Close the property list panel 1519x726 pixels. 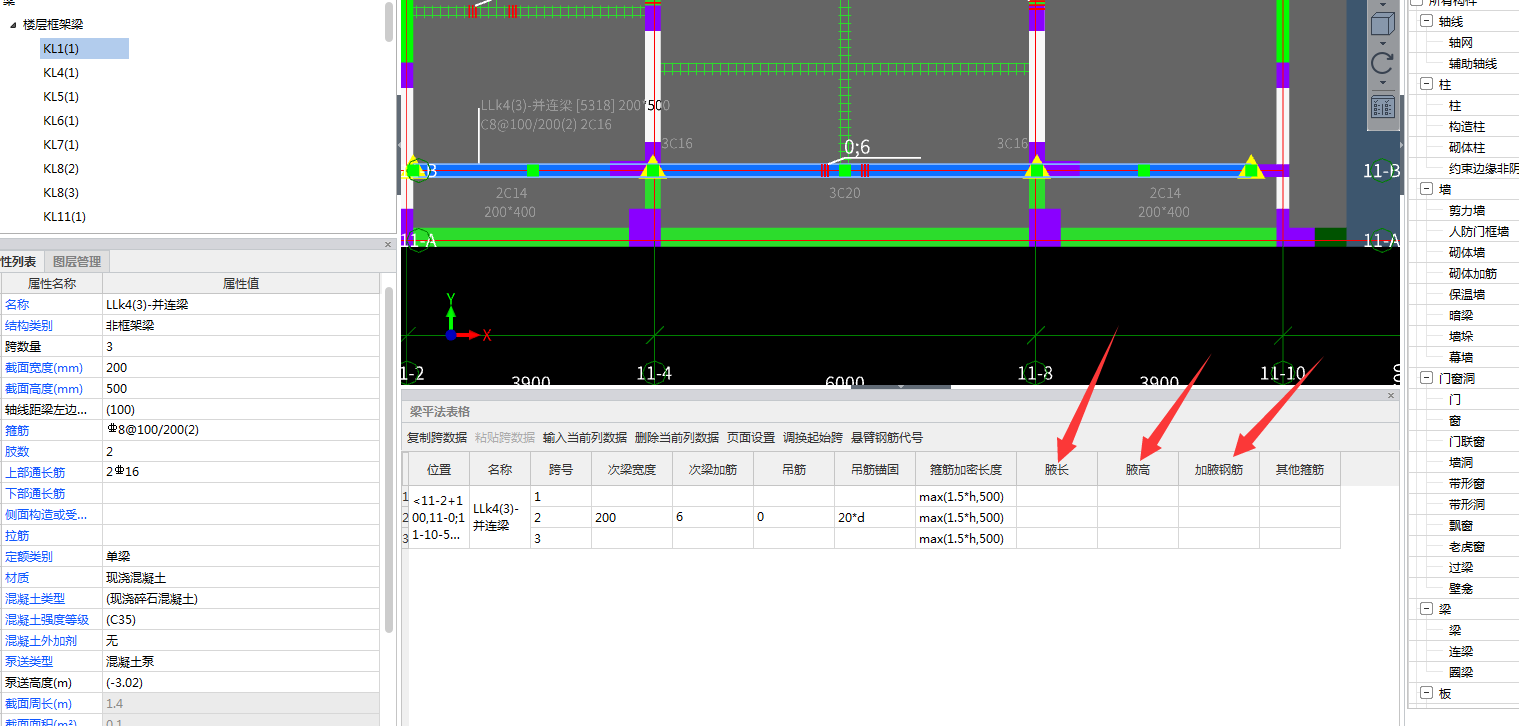(388, 245)
